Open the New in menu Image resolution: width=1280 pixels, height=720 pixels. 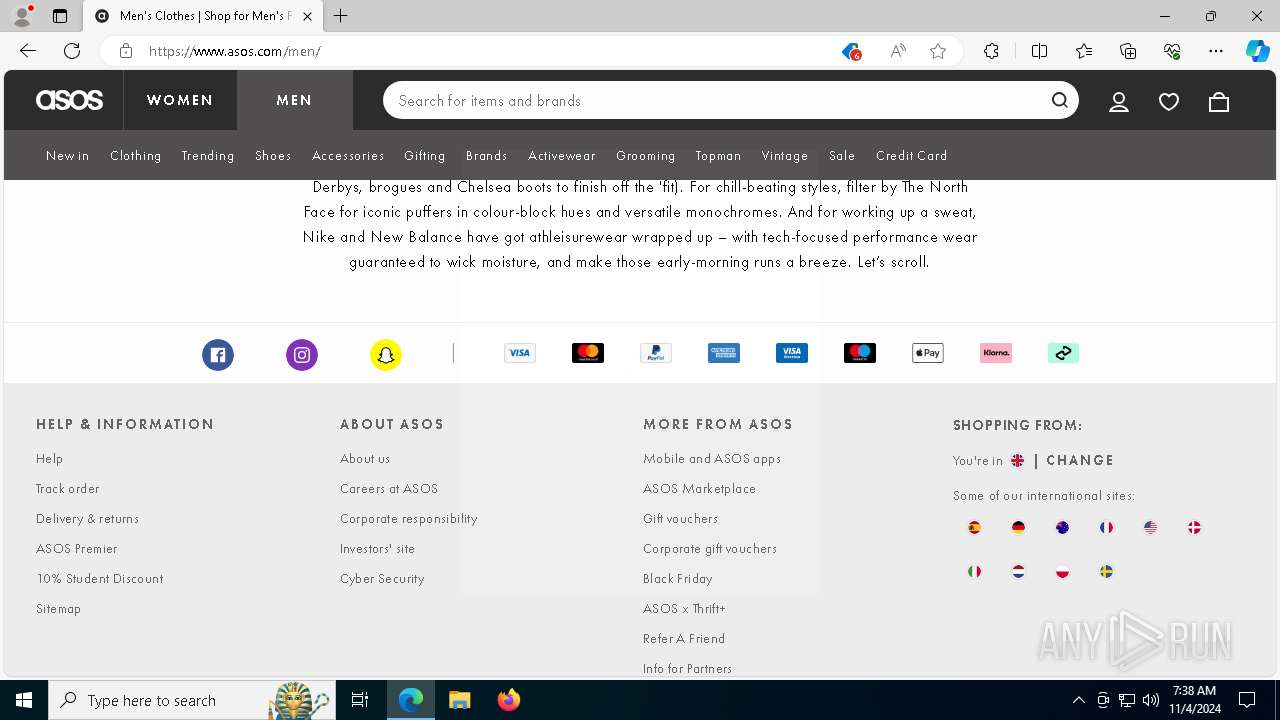click(x=67, y=156)
